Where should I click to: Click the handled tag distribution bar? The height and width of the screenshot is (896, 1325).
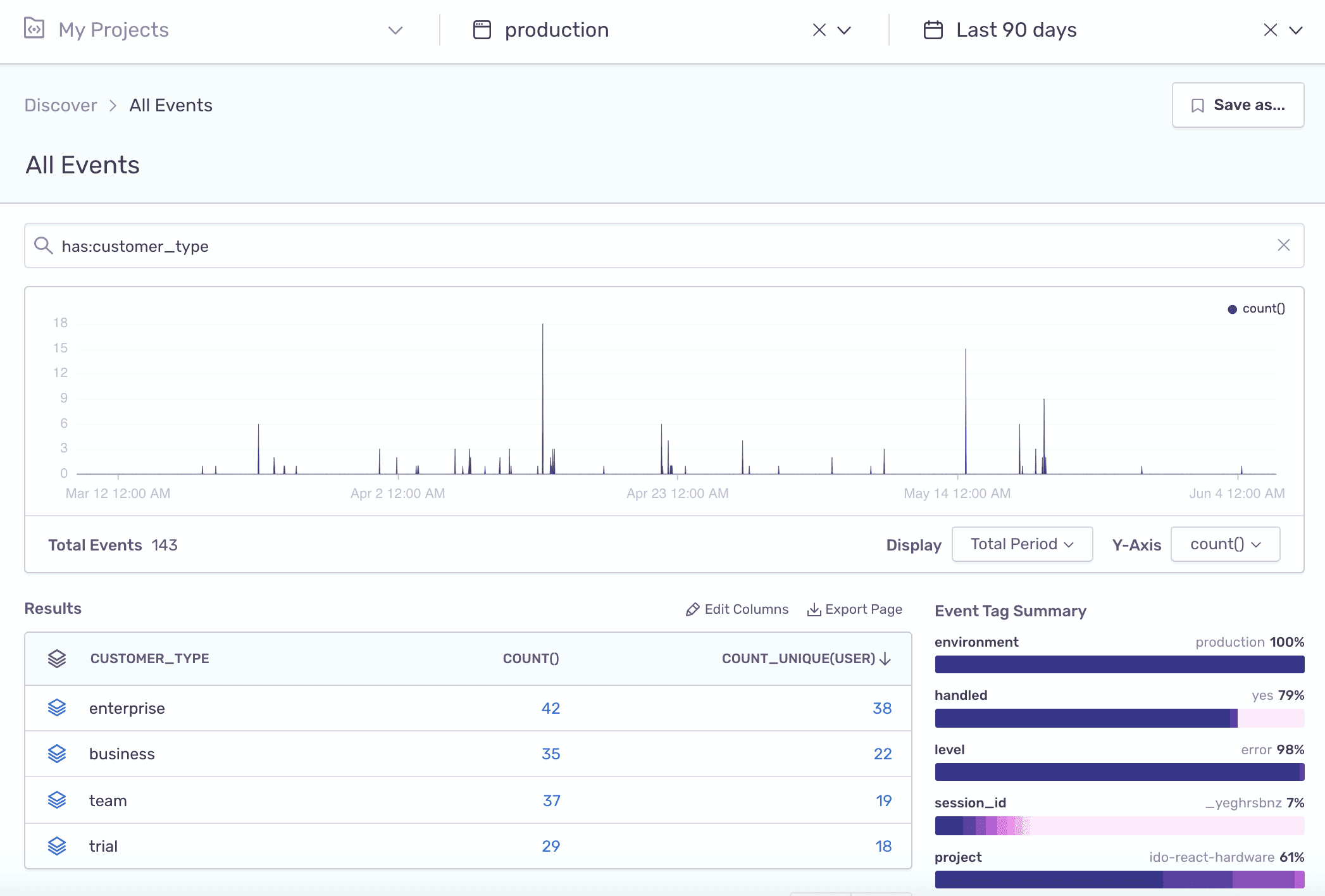click(1119, 718)
